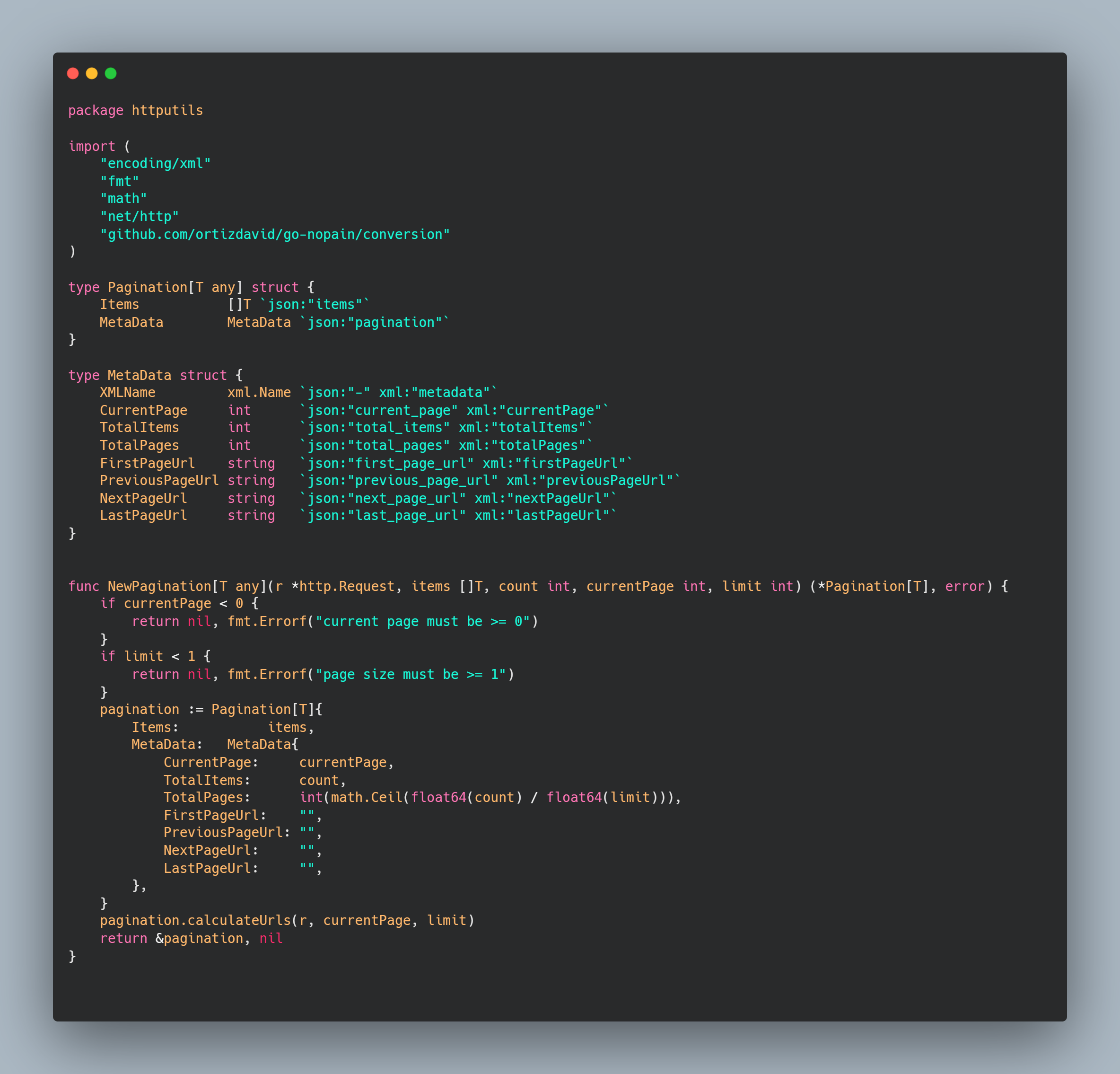Click the github.com/ortizdavid/go-nopain/conversion import path
Viewport: 1120px width, 1074px height.
pos(275,234)
